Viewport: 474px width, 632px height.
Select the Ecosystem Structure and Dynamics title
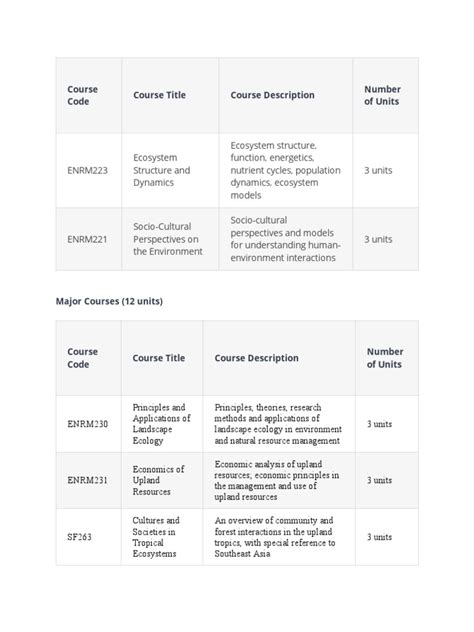click(x=162, y=170)
